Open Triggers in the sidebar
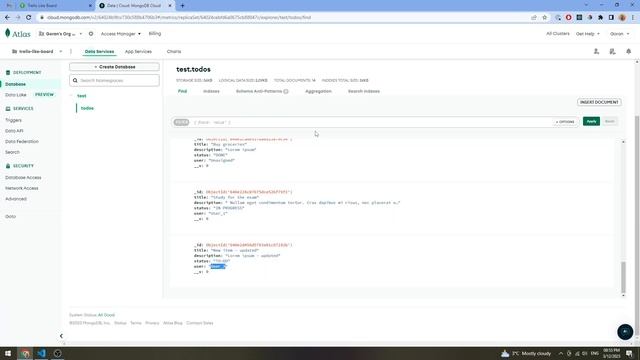Viewport: 640px width, 360px height. coord(13,120)
